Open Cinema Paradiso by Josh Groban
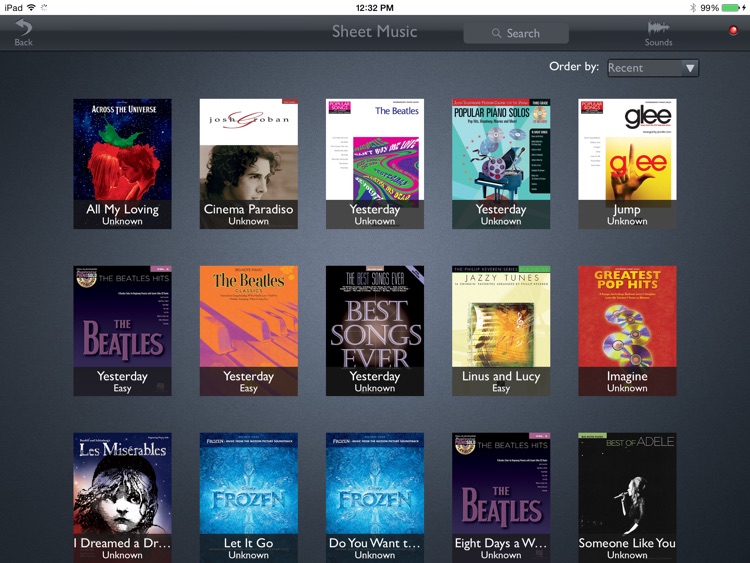This screenshot has height=563, width=750. 249,164
